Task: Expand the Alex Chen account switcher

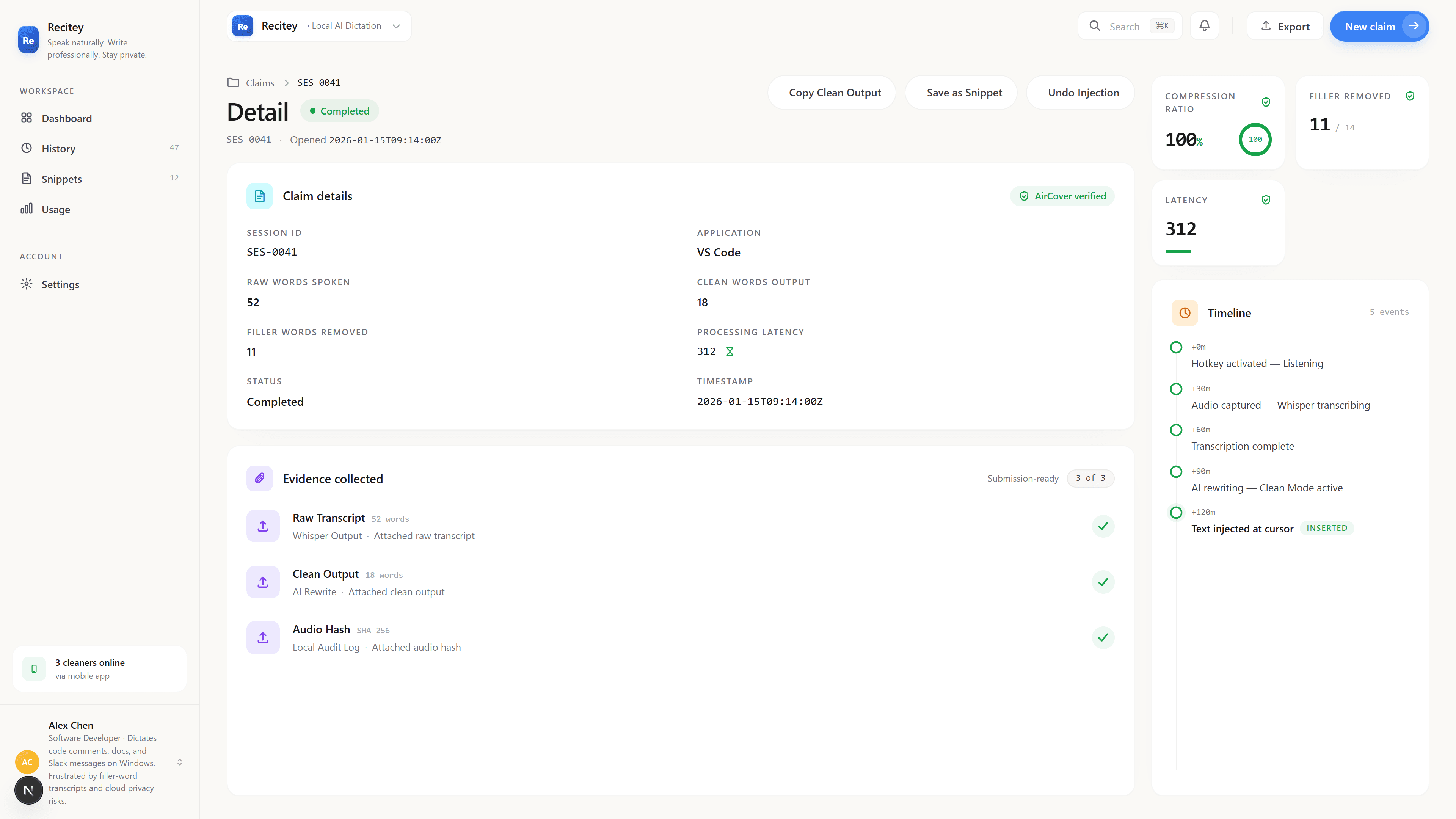Action: tap(180, 762)
